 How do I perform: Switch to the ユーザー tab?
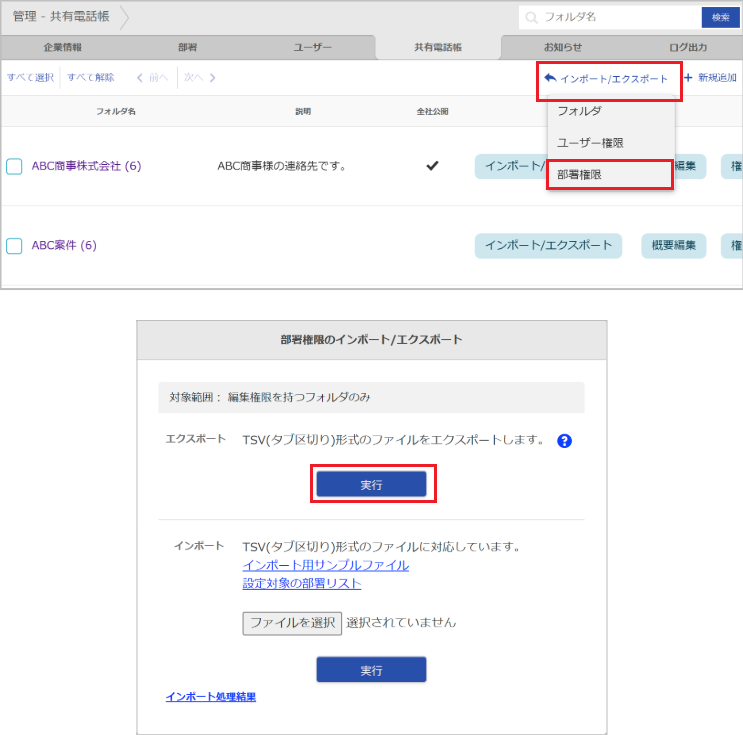(x=313, y=47)
